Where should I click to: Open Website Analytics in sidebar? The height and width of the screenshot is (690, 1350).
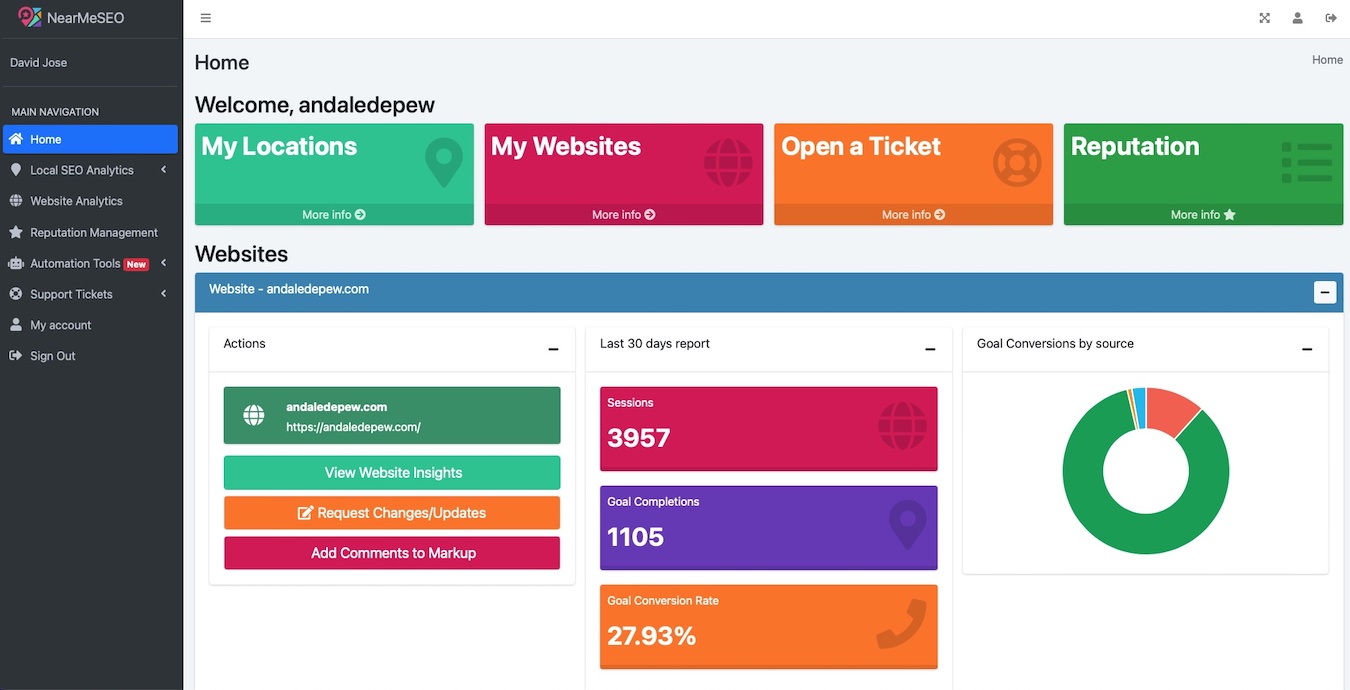(76, 201)
